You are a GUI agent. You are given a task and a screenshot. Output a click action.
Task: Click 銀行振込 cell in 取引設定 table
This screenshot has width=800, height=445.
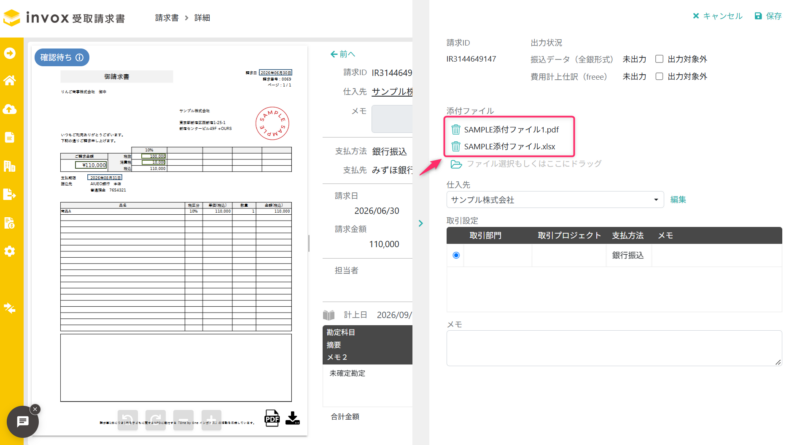click(x=628, y=255)
